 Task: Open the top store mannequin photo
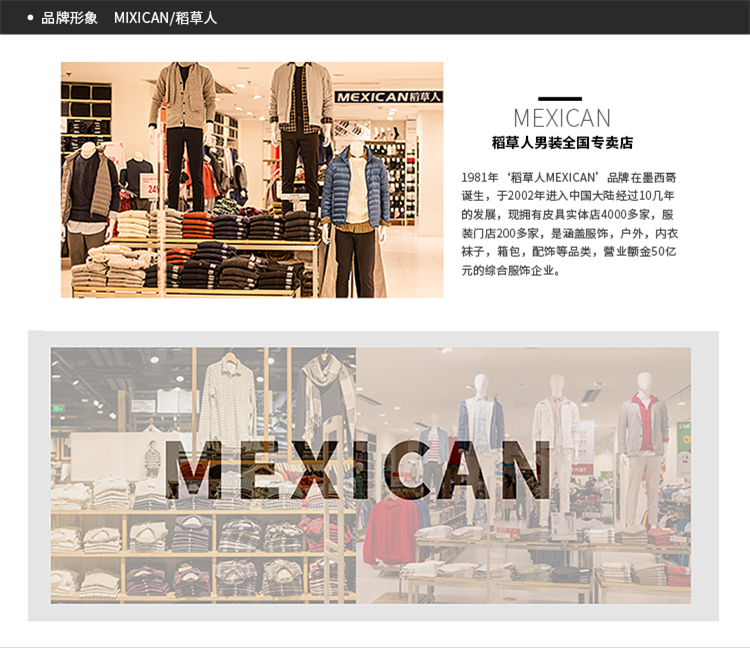pyautogui.click(x=252, y=180)
